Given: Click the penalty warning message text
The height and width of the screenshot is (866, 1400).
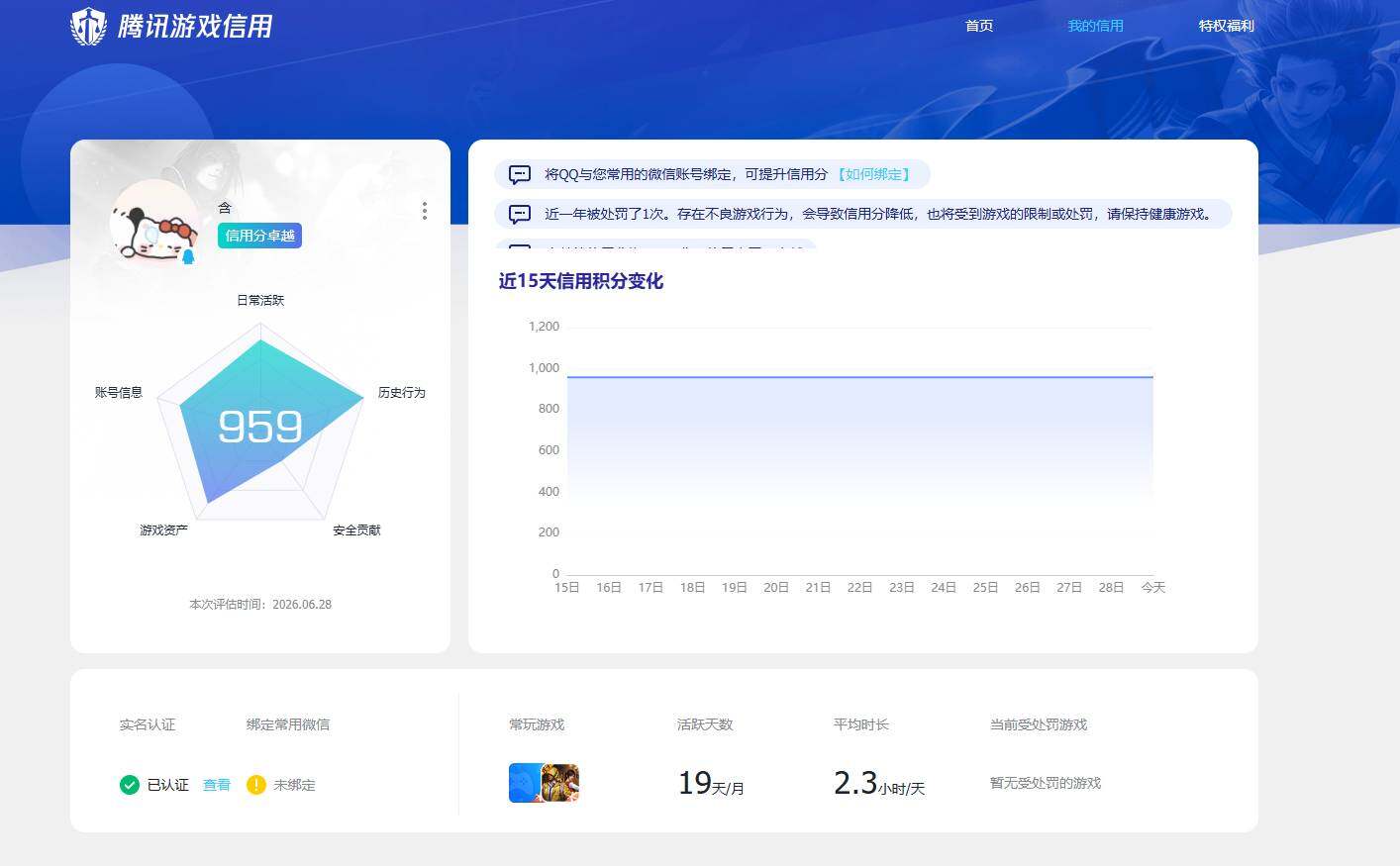Looking at the screenshot, I should tap(880, 214).
